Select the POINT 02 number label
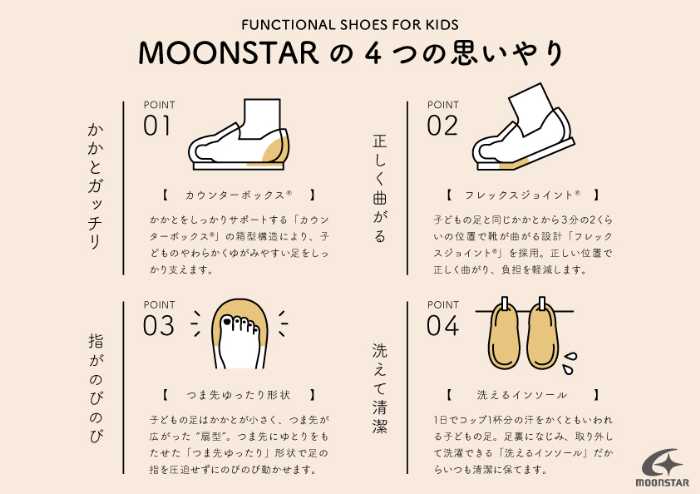Viewport: 700px width, 494px height. click(442, 119)
